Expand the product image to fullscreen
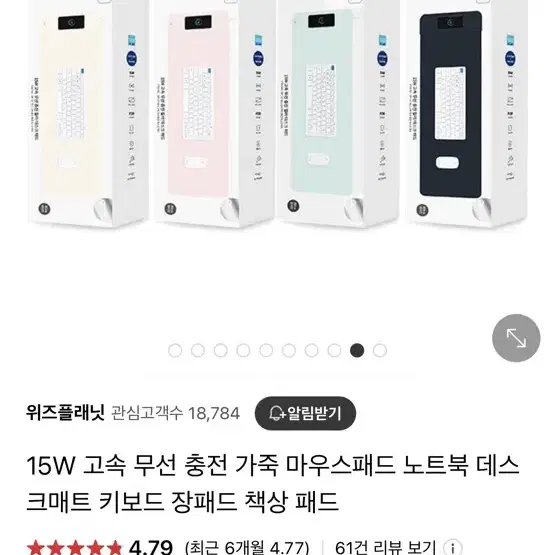This screenshot has height=555, width=555. click(x=516, y=338)
